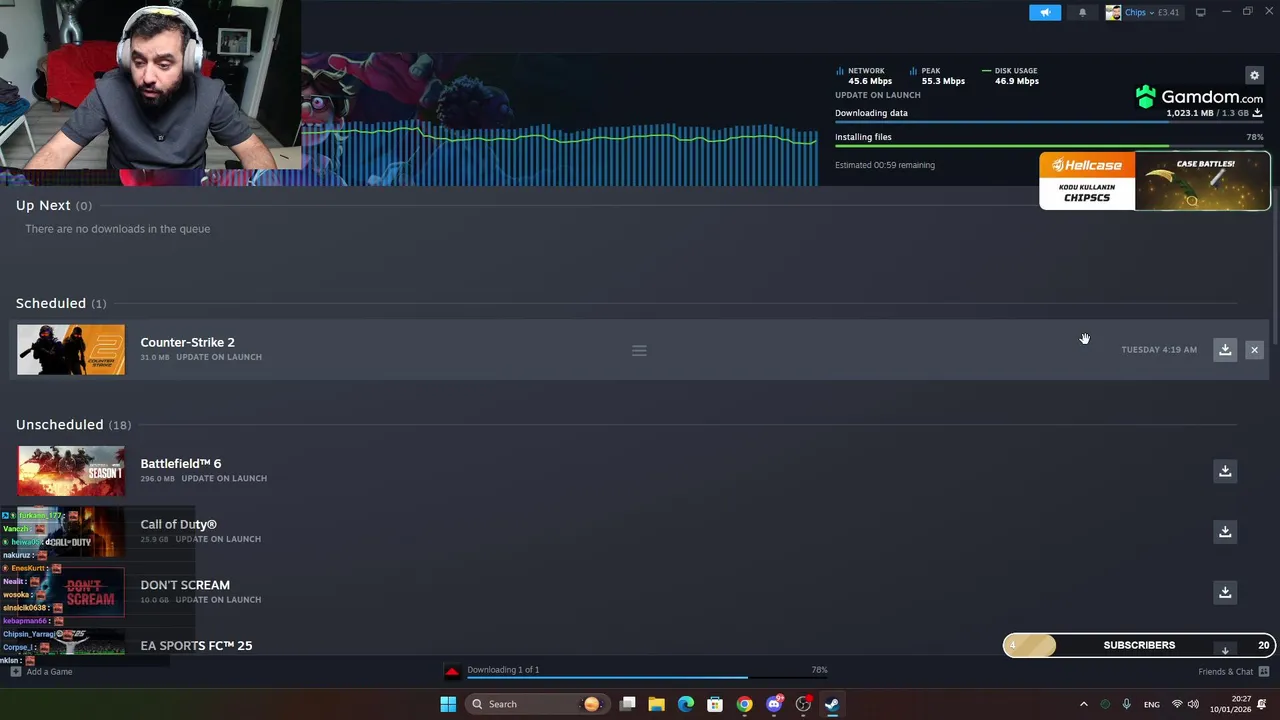The height and width of the screenshot is (720, 1280).
Task: Click the Installing files progress bar
Action: [x=1049, y=146]
